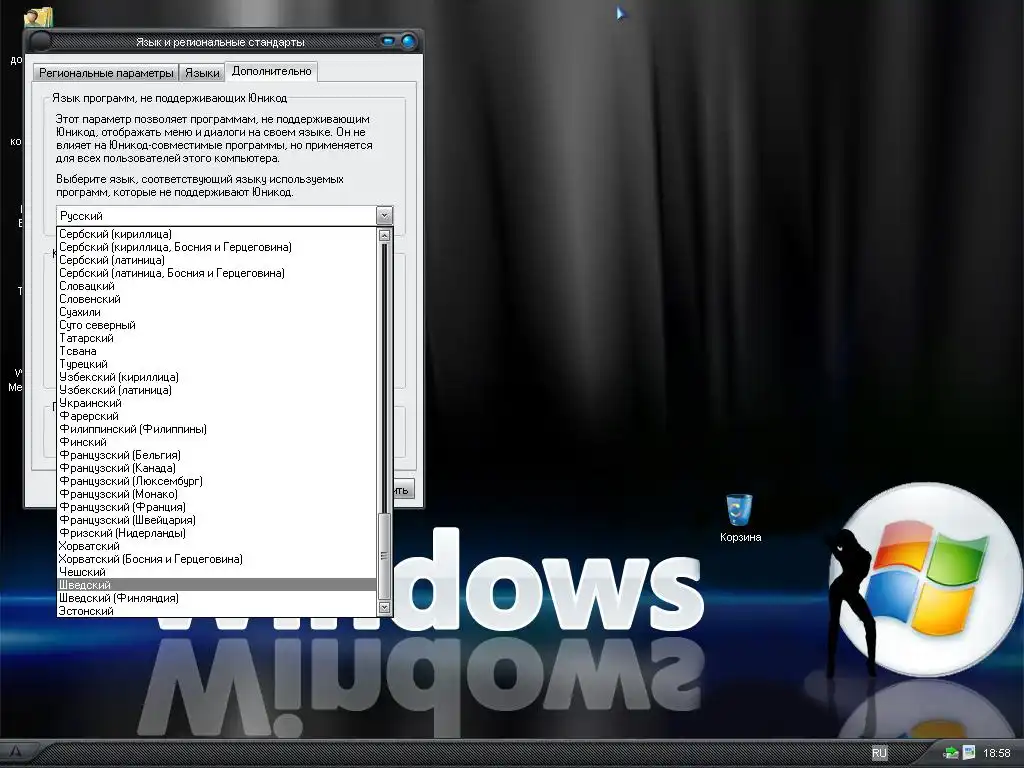Select Хорватский (Босния и Герцеговина) entry
The width and height of the screenshot is (1024, 768).
click(216, 559)
